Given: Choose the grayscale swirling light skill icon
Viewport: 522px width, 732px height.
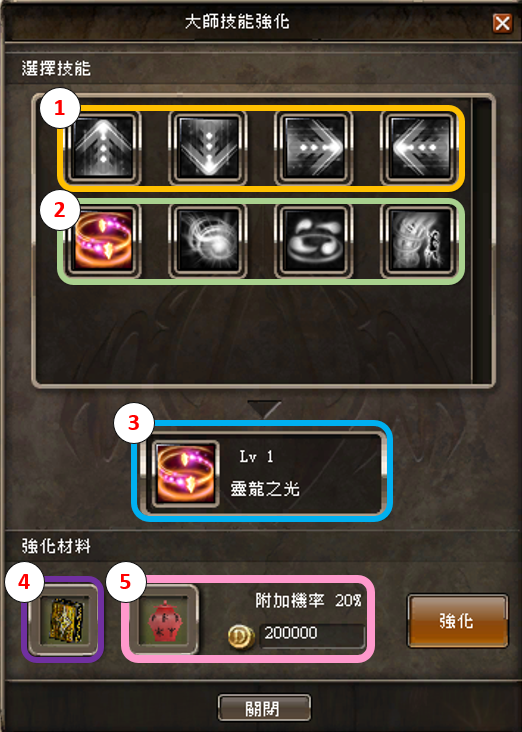Looking at the screenshot, I should (x=208, y=240).
